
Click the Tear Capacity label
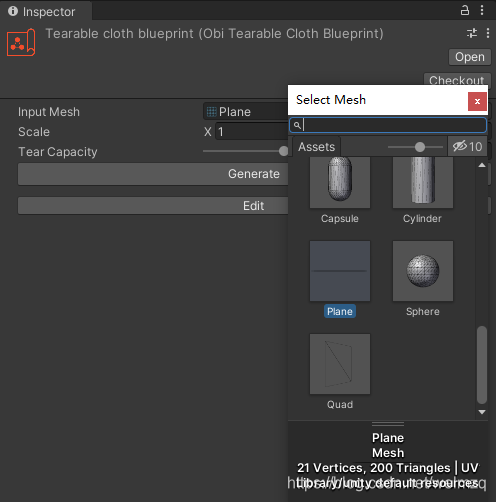tap(58, 152)
